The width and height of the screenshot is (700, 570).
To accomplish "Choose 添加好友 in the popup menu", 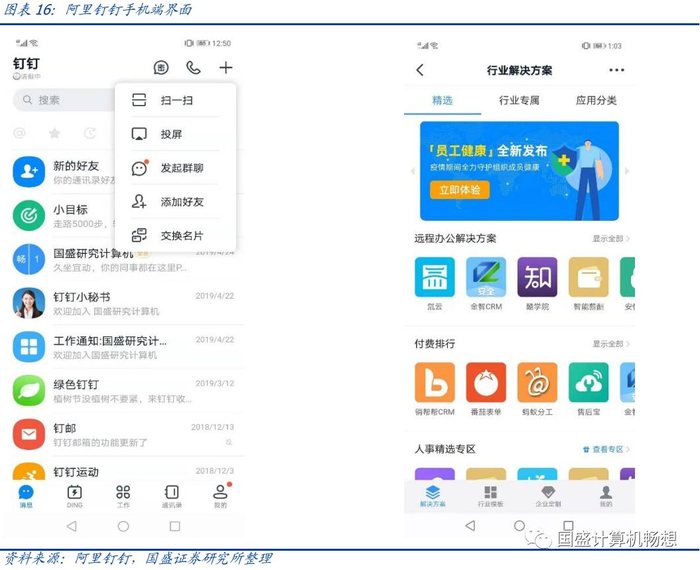I will pyautogui.click(x=175, y=202).
